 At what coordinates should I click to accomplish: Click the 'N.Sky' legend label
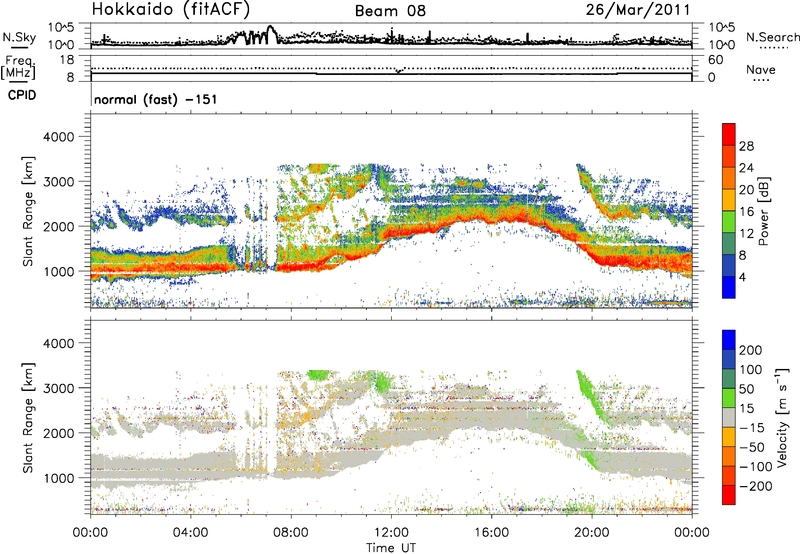point(19,37)
